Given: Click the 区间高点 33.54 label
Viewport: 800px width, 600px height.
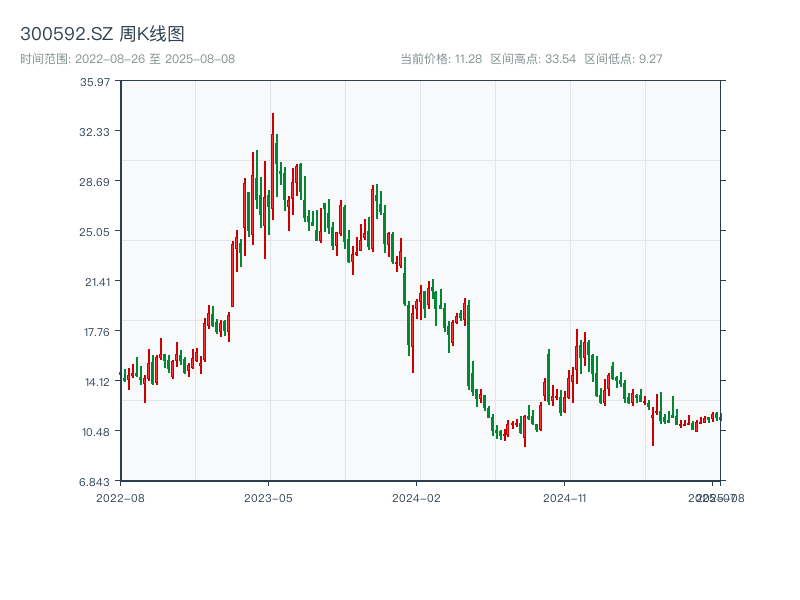Looking at the screenshot, I should coord(532,59).
